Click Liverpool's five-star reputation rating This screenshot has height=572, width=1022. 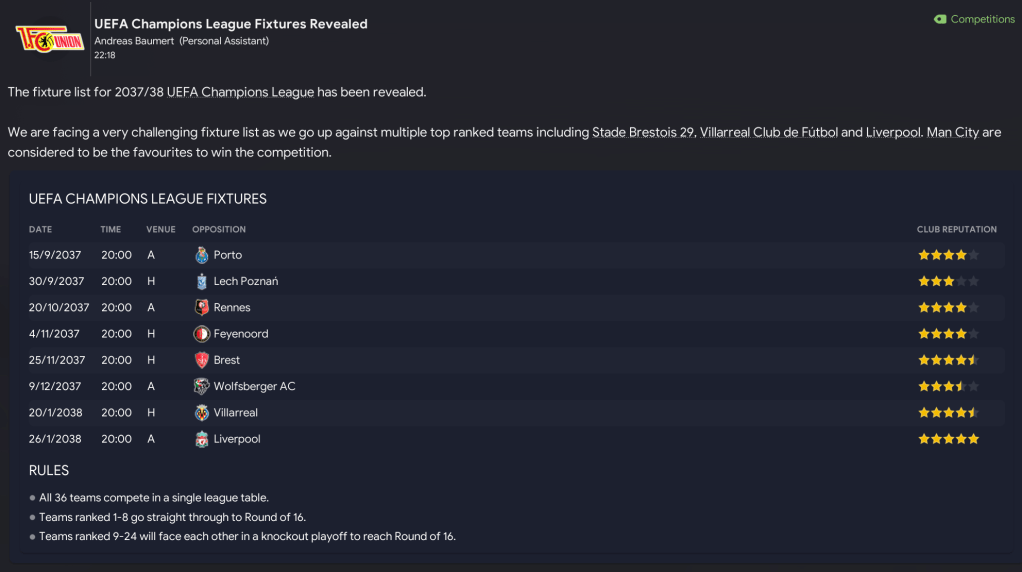[x=948, y=439]
